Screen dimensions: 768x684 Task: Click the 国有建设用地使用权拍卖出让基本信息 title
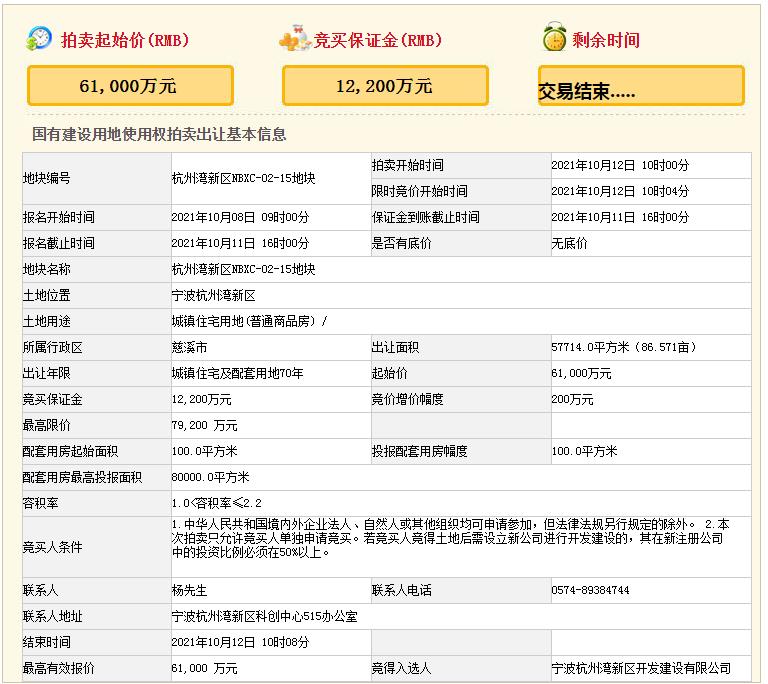(159, 134)
